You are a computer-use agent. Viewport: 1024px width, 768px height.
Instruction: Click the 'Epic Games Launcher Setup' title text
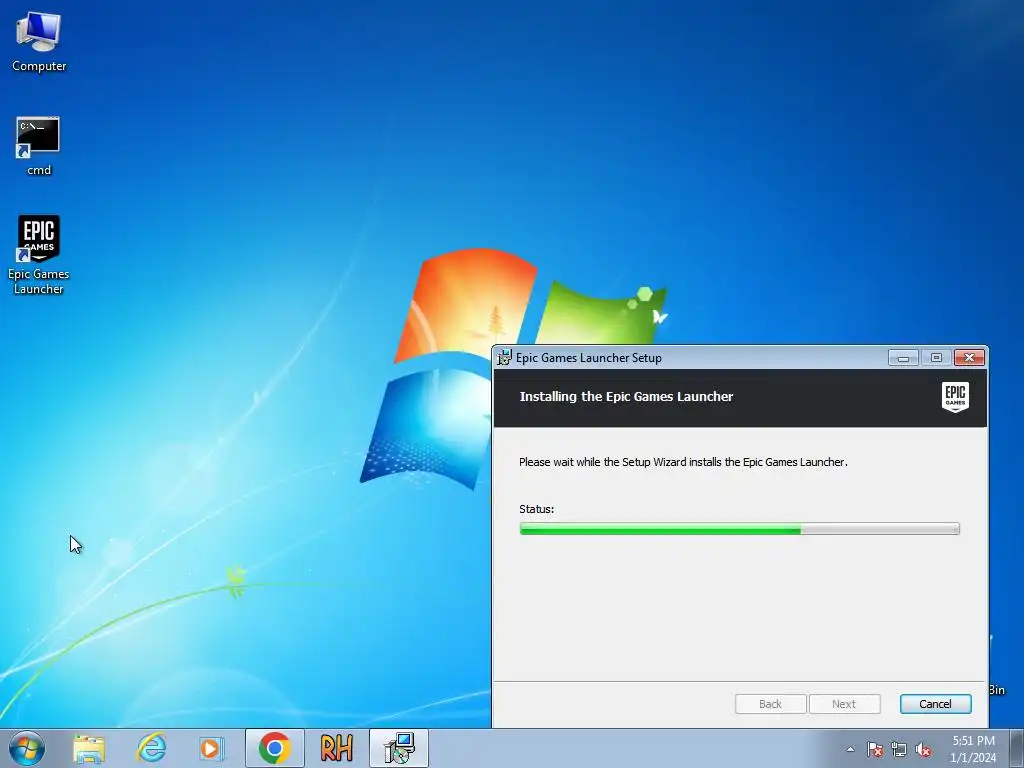(x=588, y=358)
